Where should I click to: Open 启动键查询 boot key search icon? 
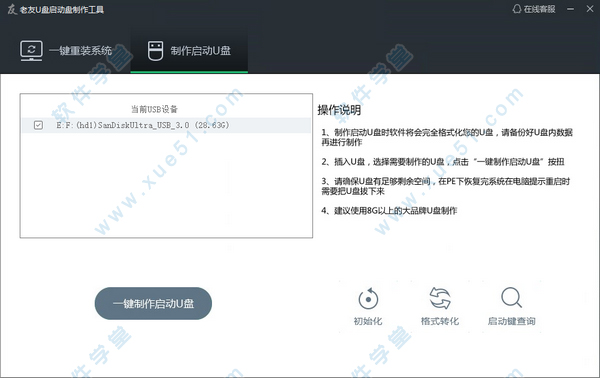(511, 297)
